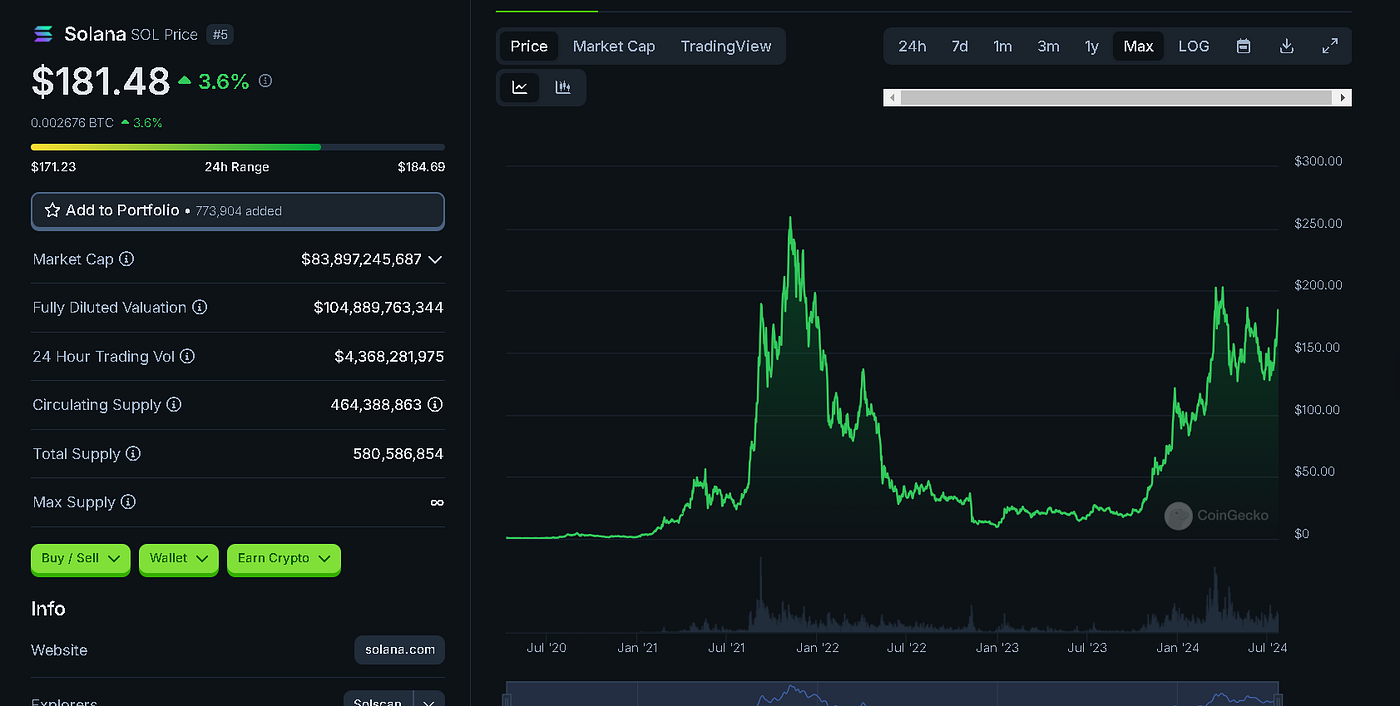Viewport: 1400px width, 706px height.
Task: Open the Fully Diluted Valuation info icon
Action: [200, 307]
